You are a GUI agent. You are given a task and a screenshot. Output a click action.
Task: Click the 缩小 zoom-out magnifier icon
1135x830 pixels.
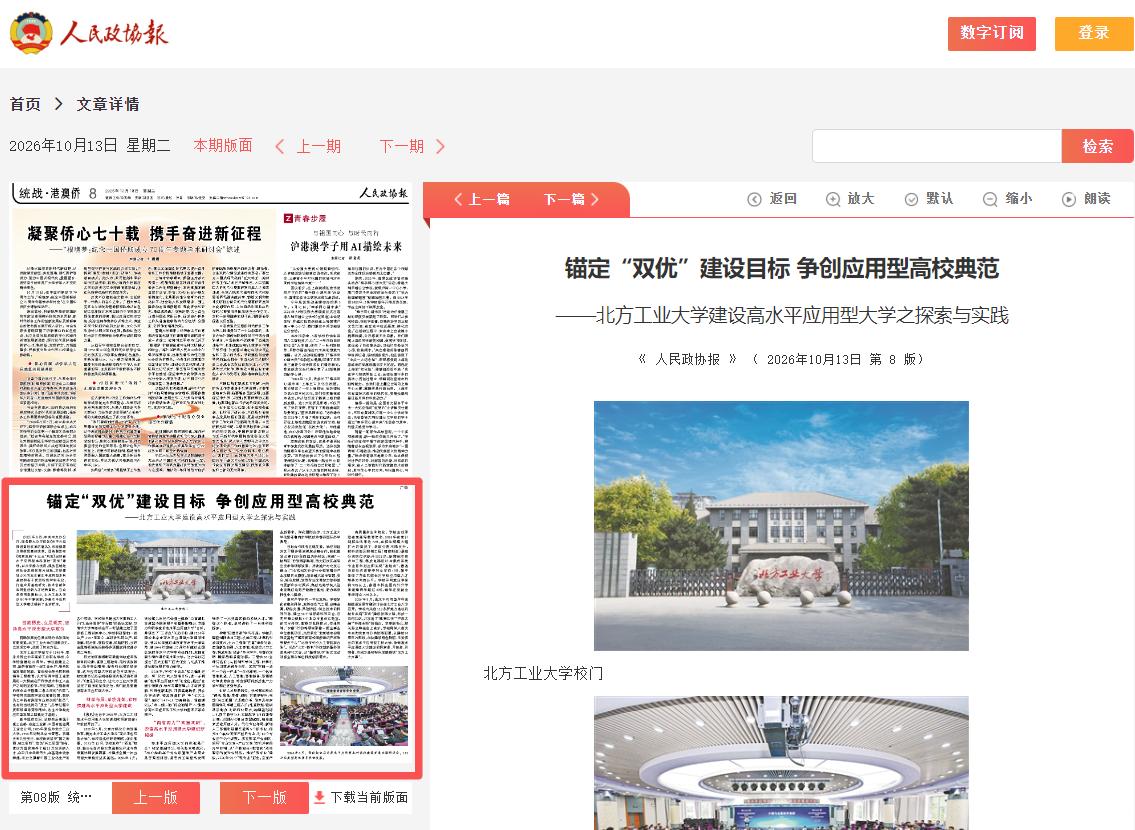990,199
